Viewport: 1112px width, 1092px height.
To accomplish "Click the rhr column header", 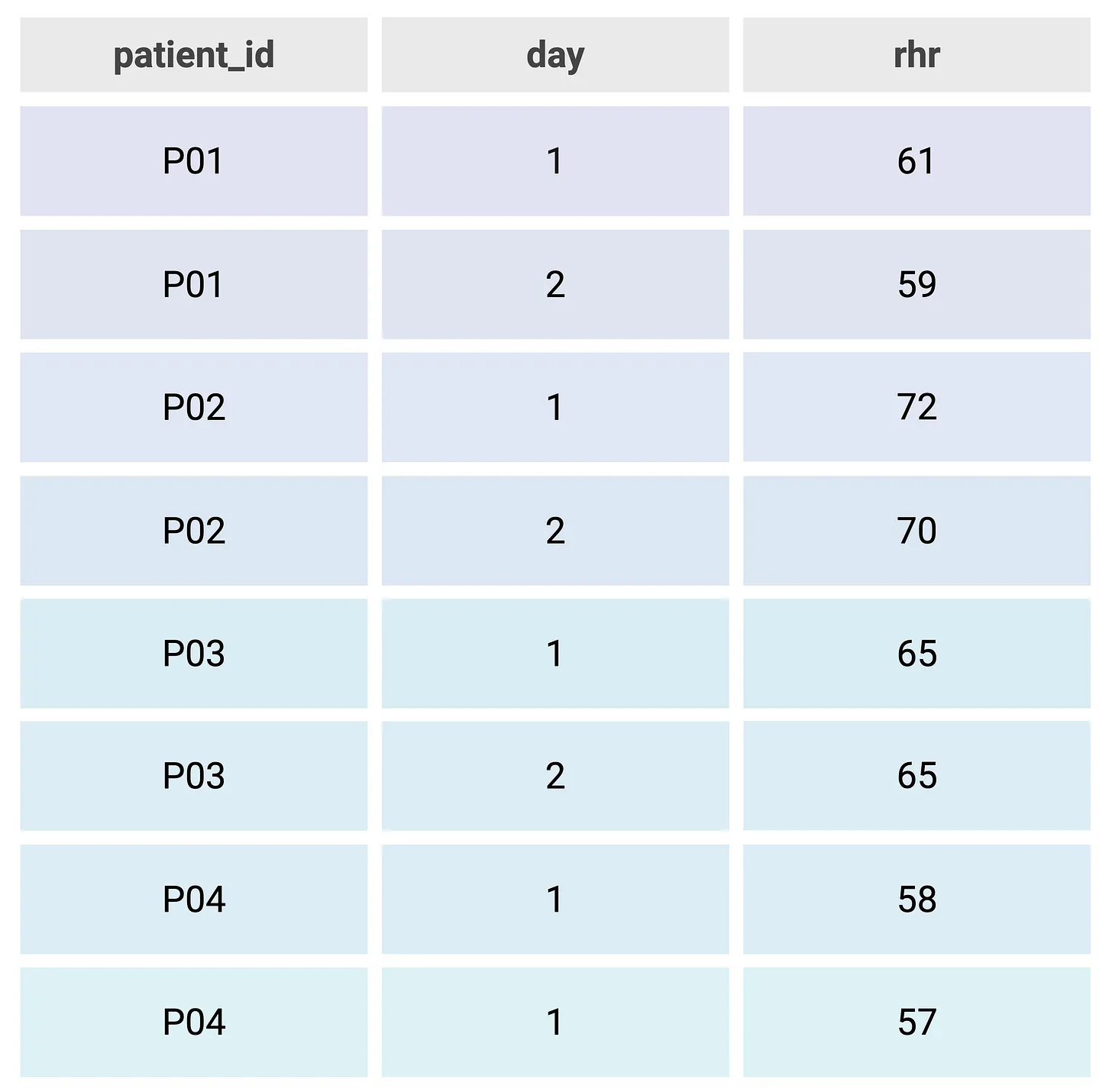I will [916, 55].
